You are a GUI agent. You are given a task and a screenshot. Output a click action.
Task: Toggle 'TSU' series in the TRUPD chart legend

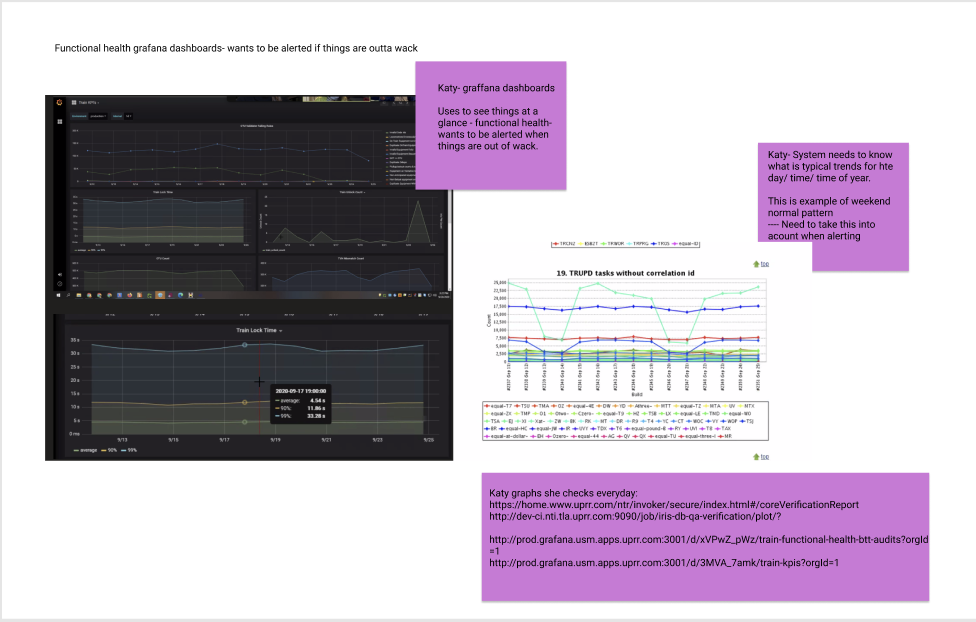pos(520,406)
